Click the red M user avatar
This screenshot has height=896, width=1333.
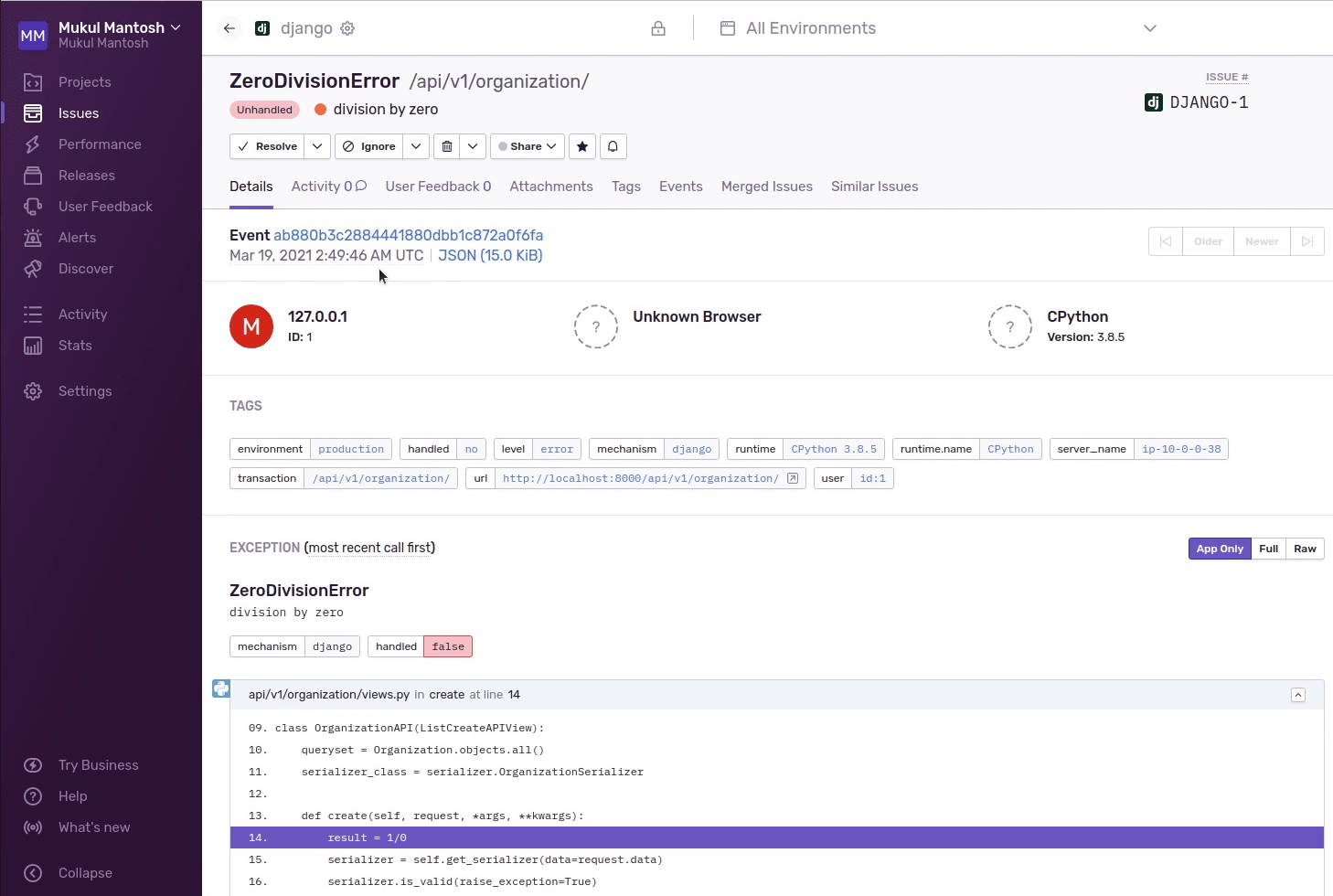(251, 326)
